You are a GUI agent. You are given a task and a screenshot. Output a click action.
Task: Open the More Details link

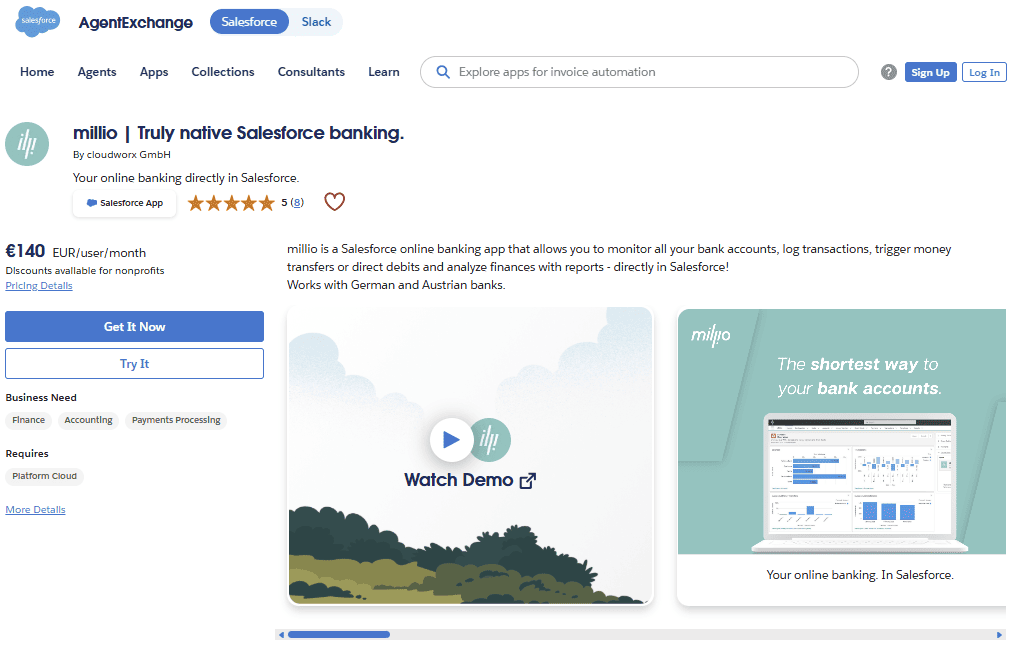[x=36, y=510]
